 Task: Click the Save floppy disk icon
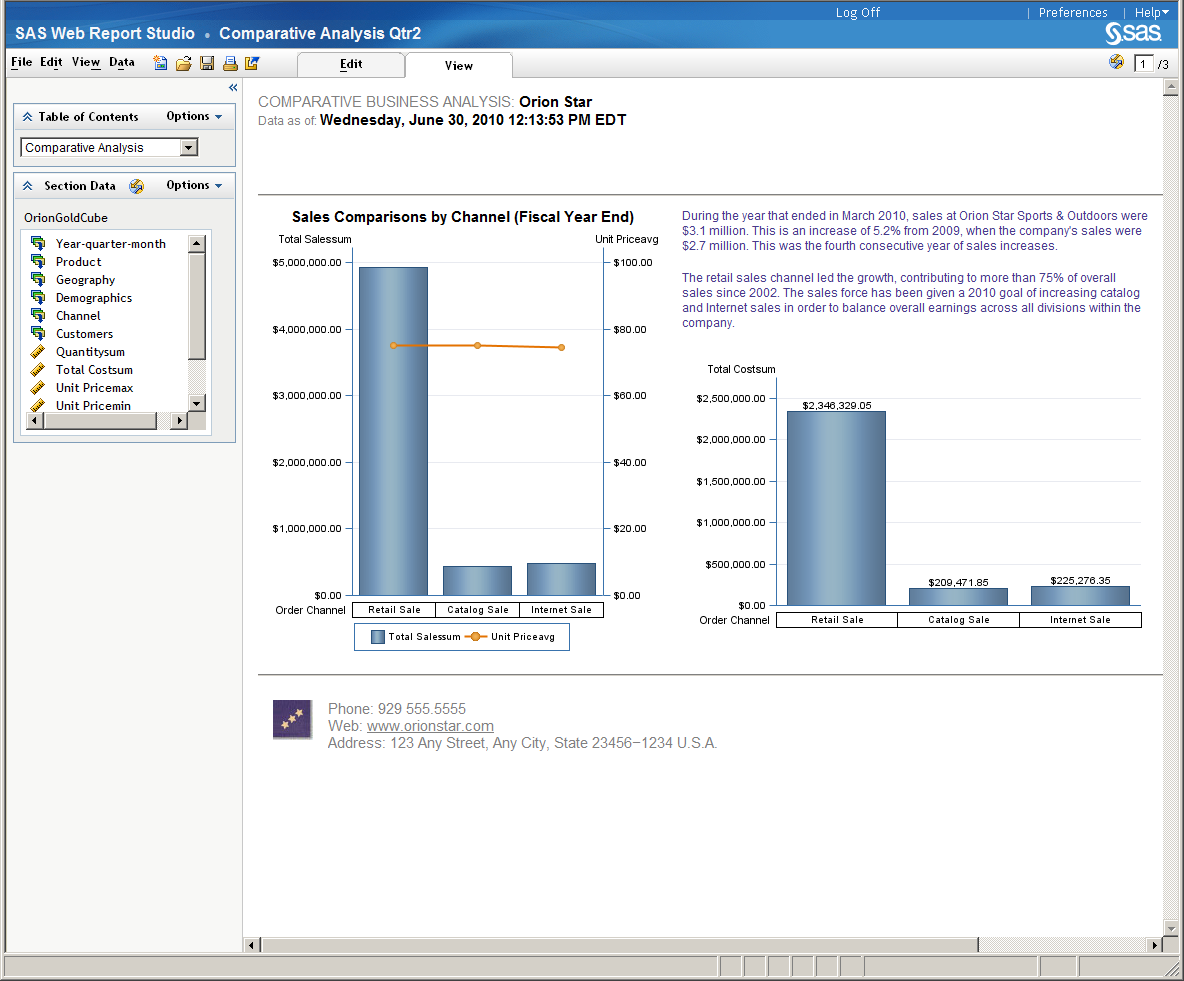click(207, 63)
